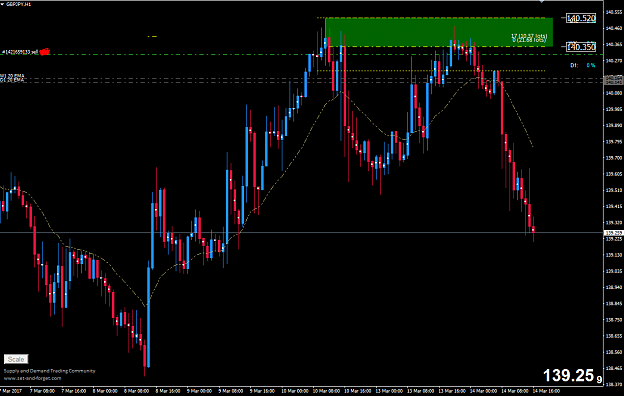
Task: Click the 140.460 price axis label
Action: [x=614, y=28]
